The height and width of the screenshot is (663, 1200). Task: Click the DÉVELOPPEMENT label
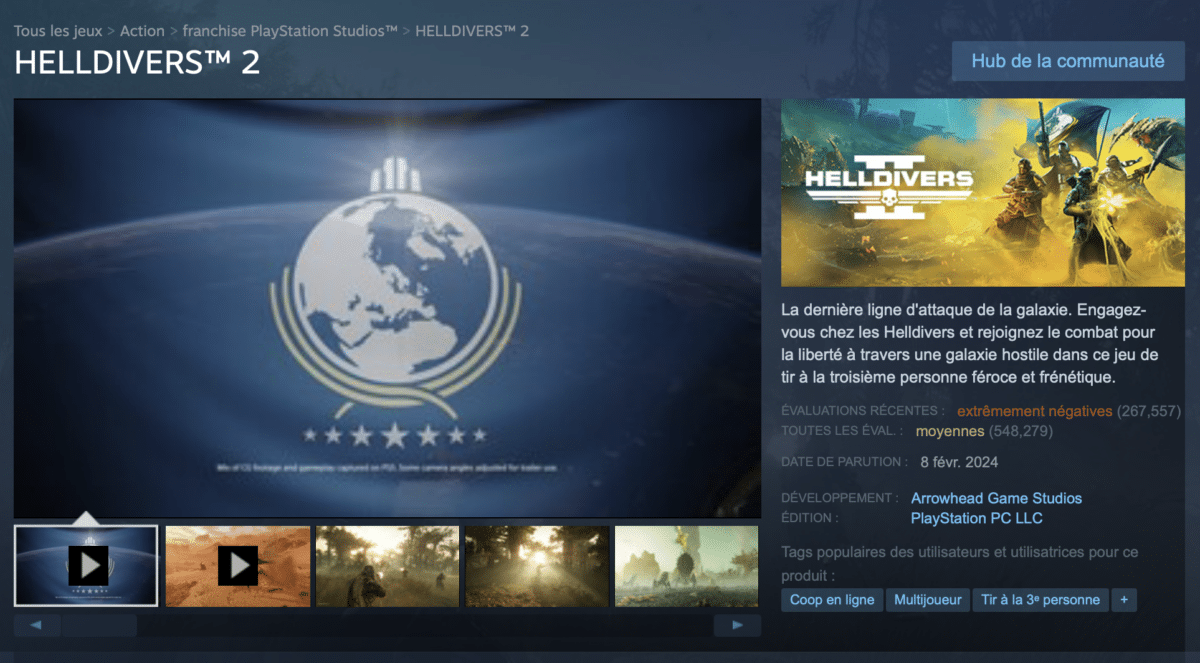point(840,498)
